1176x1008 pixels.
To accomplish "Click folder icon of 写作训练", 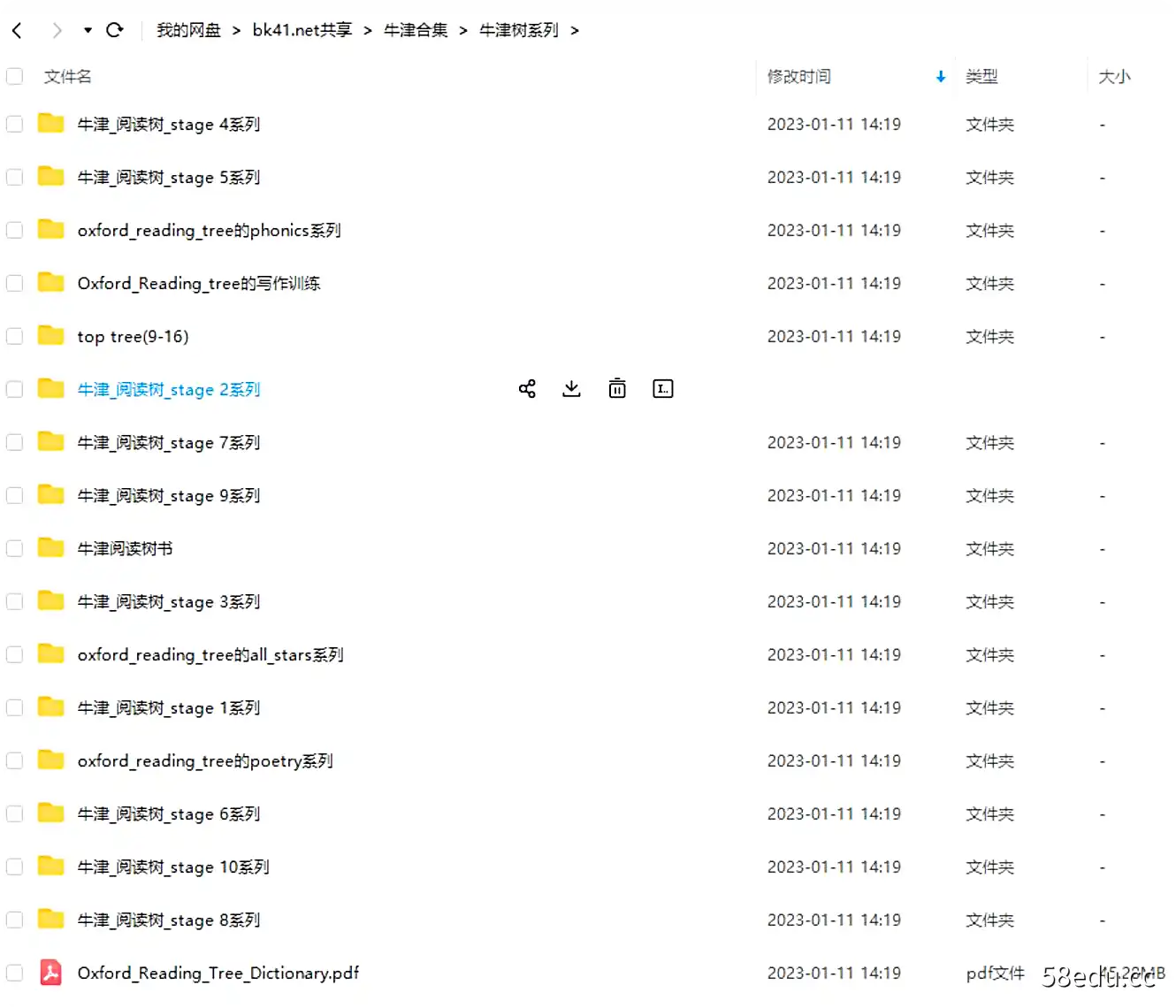I will point(51,282).
